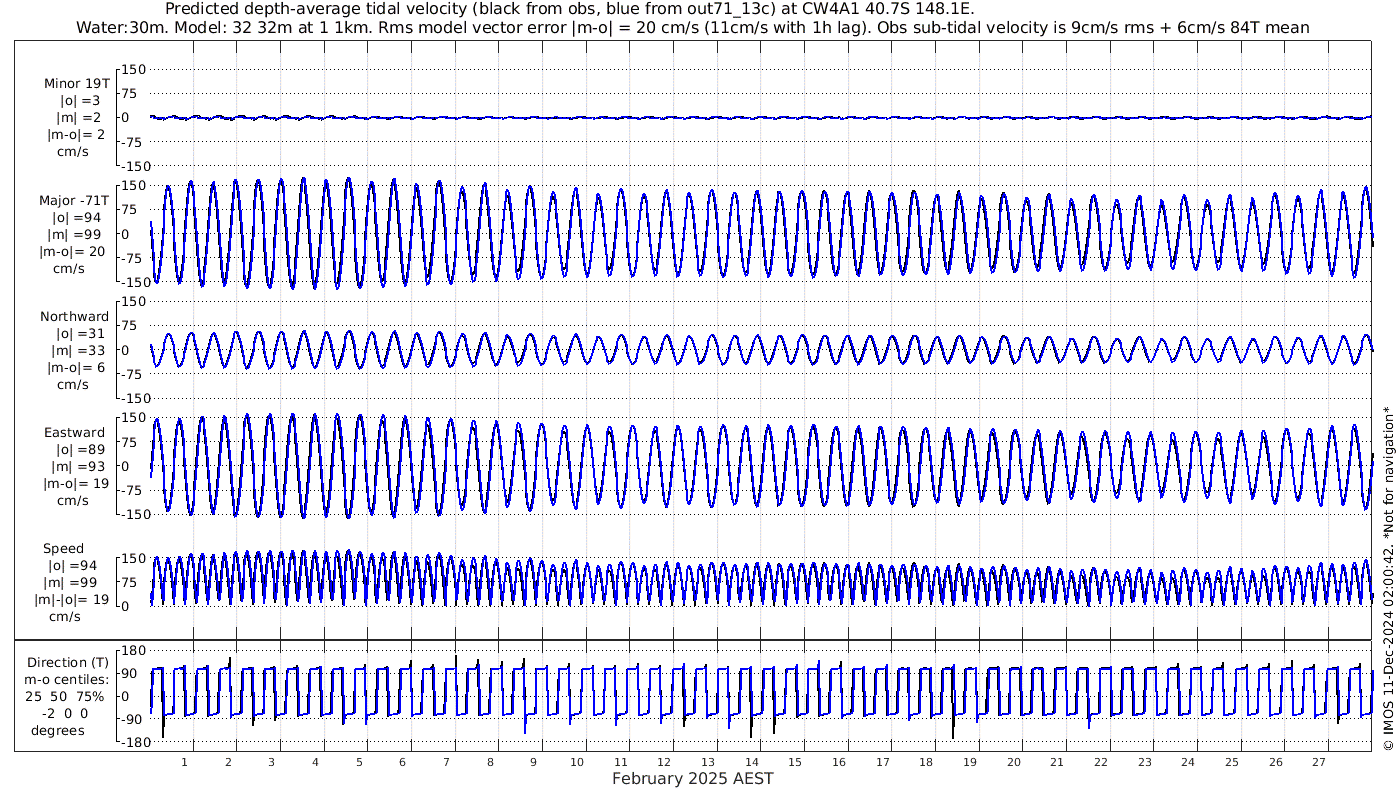Click date tick label '26' on time axis
1400x800 pixels.
[x=1275, y=762]
